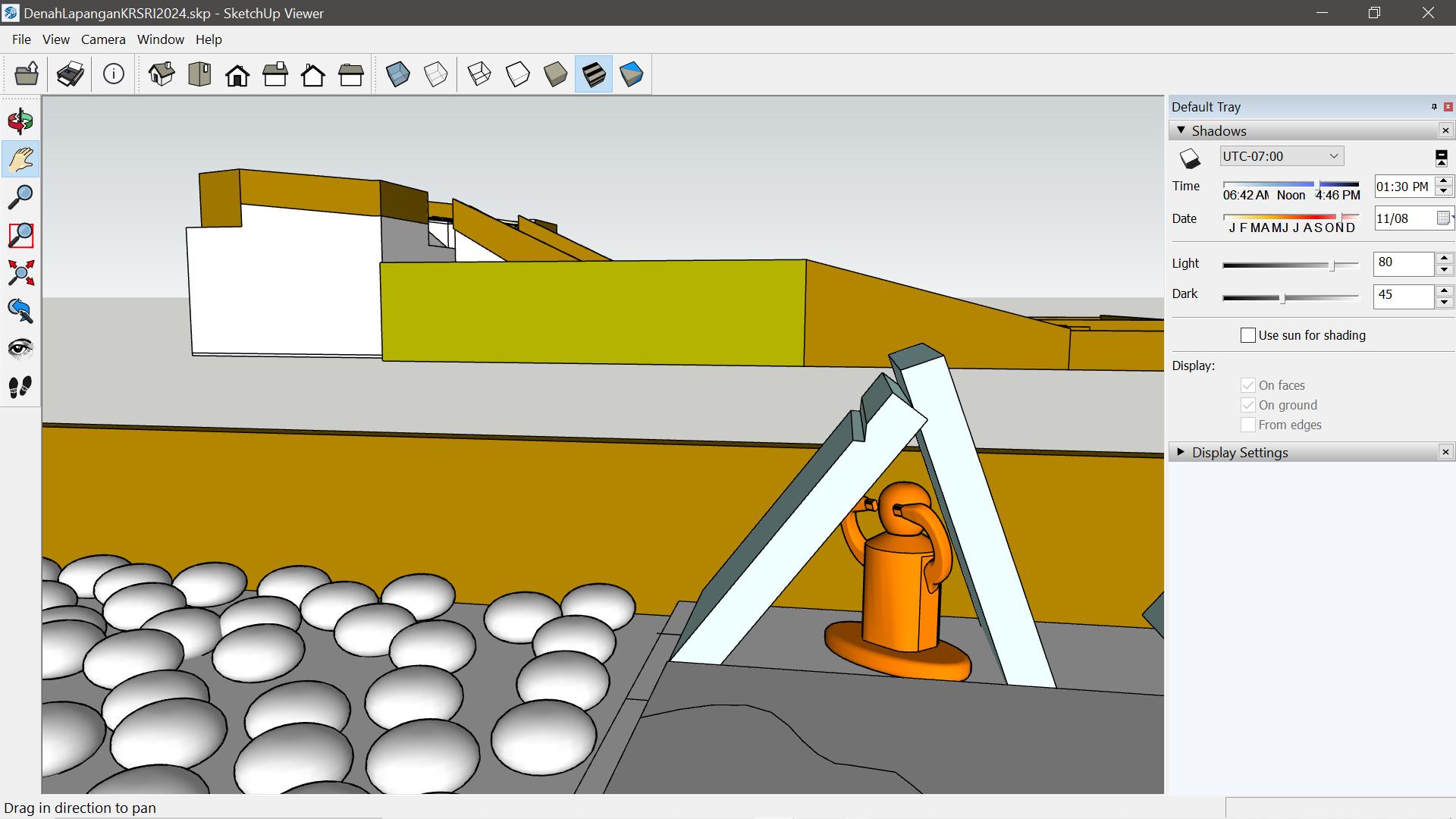Decrease the Dark value stepper
Image resolution: width=1456 pixels, height=819 pixels.
point(1444,302)
